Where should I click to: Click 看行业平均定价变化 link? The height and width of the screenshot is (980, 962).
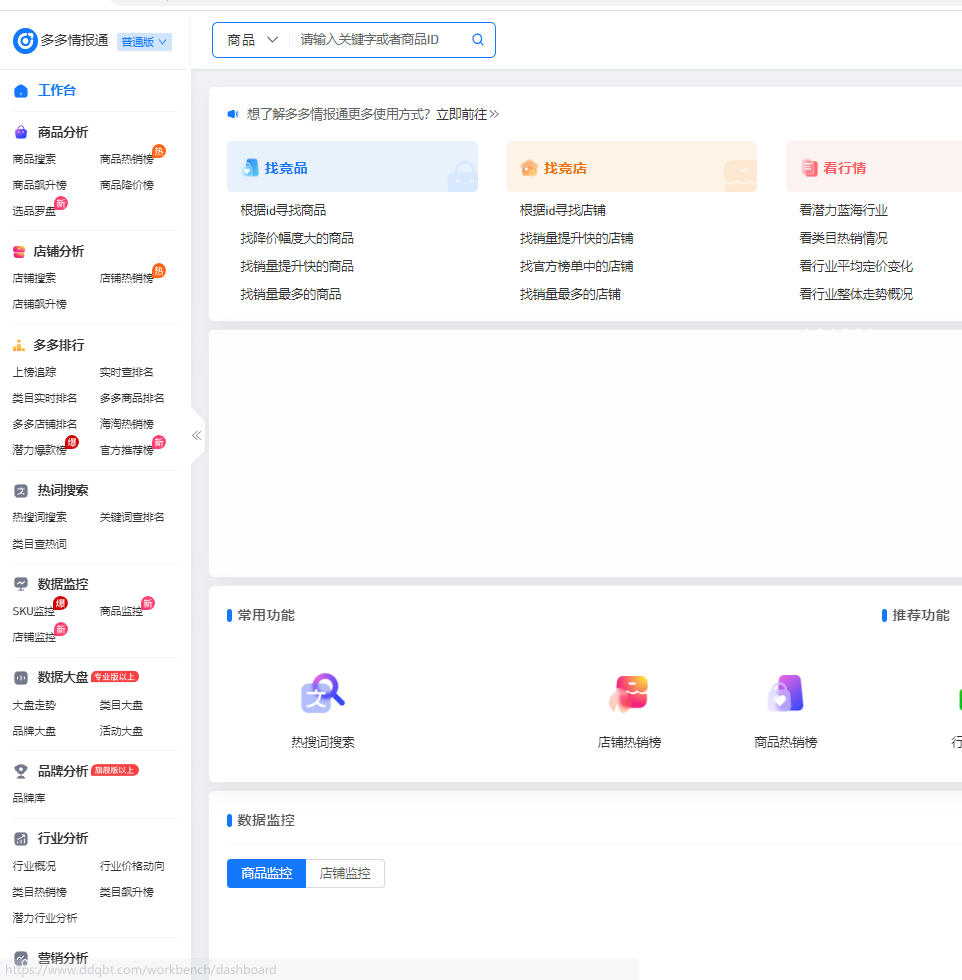[856, 266]
